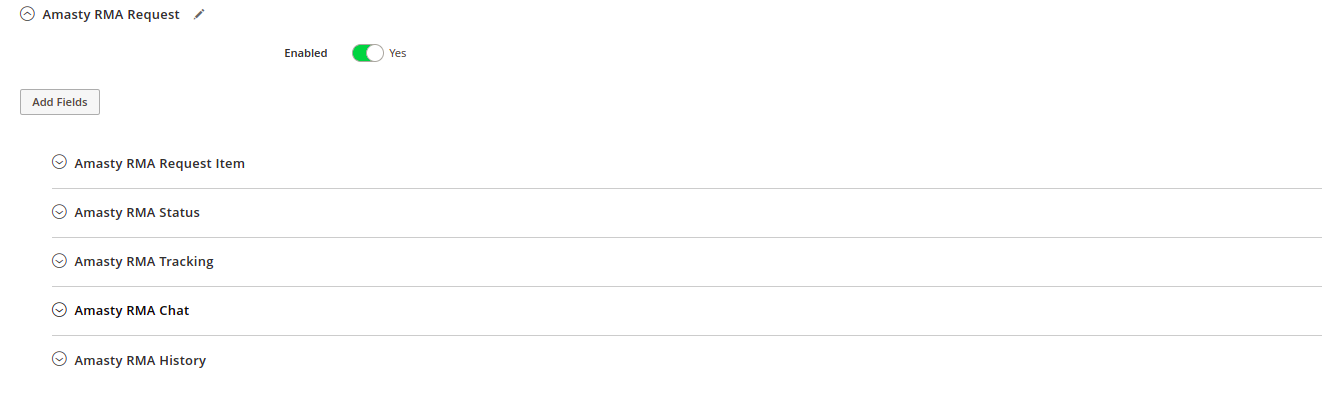This screenshot has width=1332, height=415.
Task: Click the circle arrow icon beside Amasty RMA Tracking
Action: point(59,261)
